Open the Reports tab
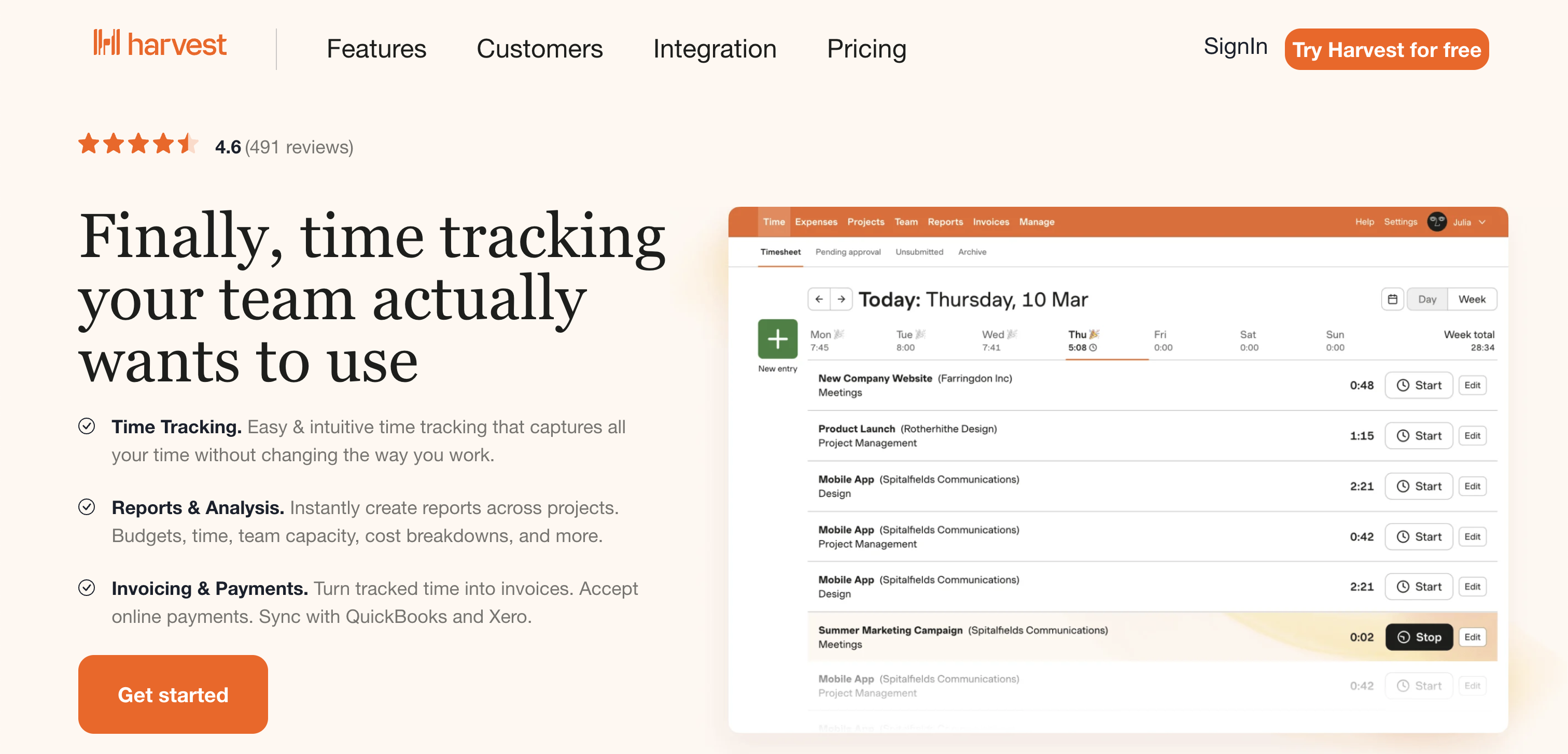Screen dimensions: 1568x754 click(945, 221)
